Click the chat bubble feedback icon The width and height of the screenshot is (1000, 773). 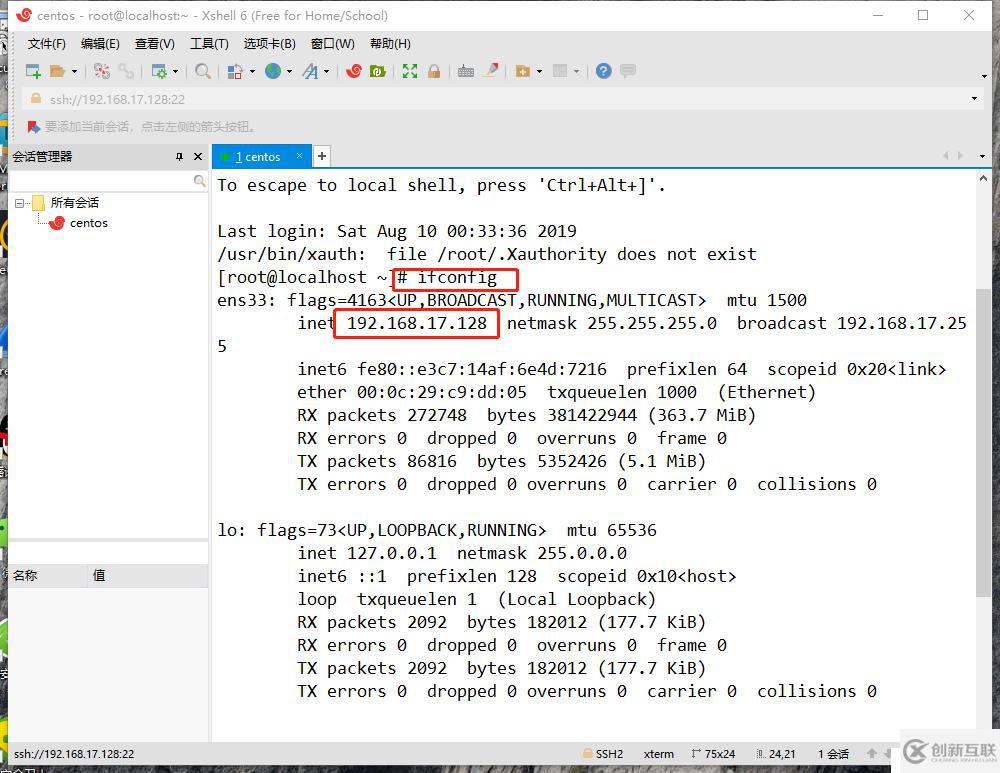click(628, 71)
